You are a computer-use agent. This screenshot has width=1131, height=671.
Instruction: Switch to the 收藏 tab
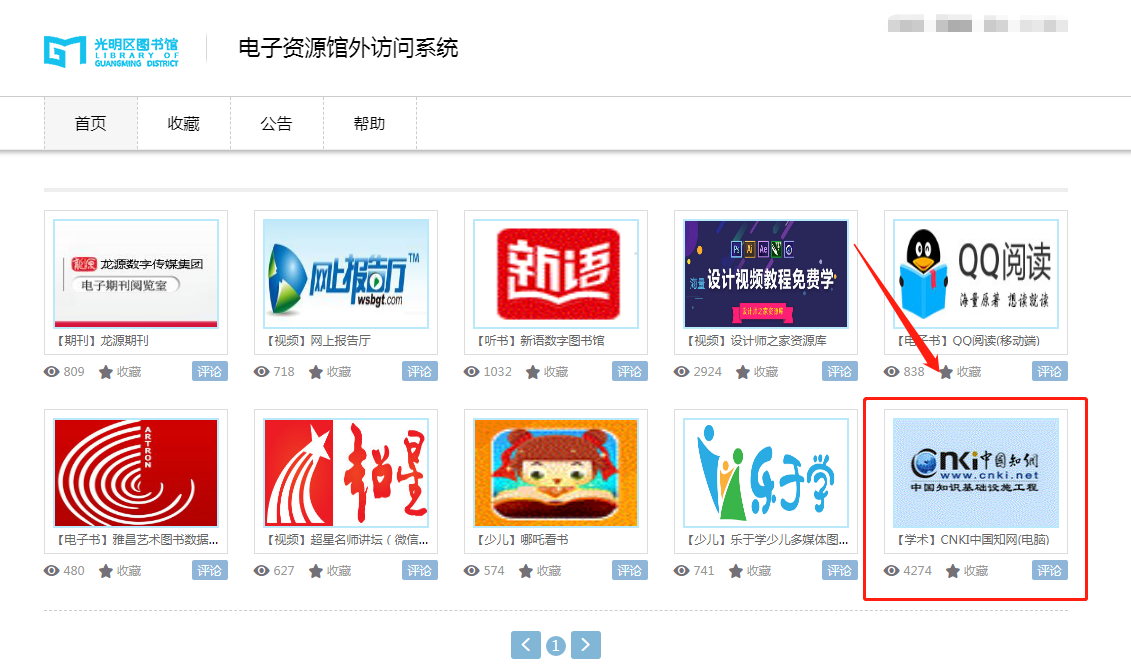tap(184, 123)
